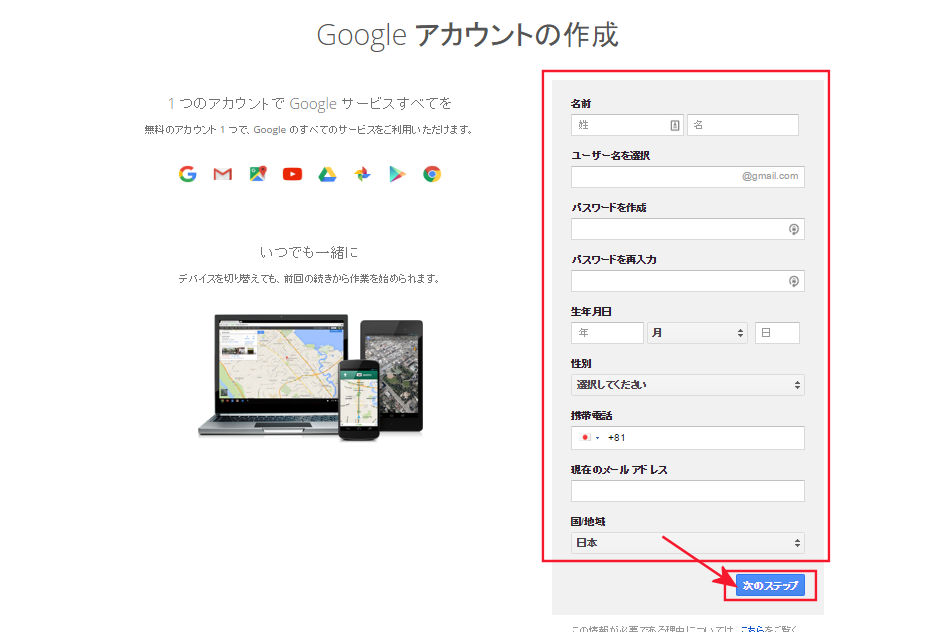The image size is (949, 632).
Task: Open the 月 month dropdown
Action: point(697,333)
